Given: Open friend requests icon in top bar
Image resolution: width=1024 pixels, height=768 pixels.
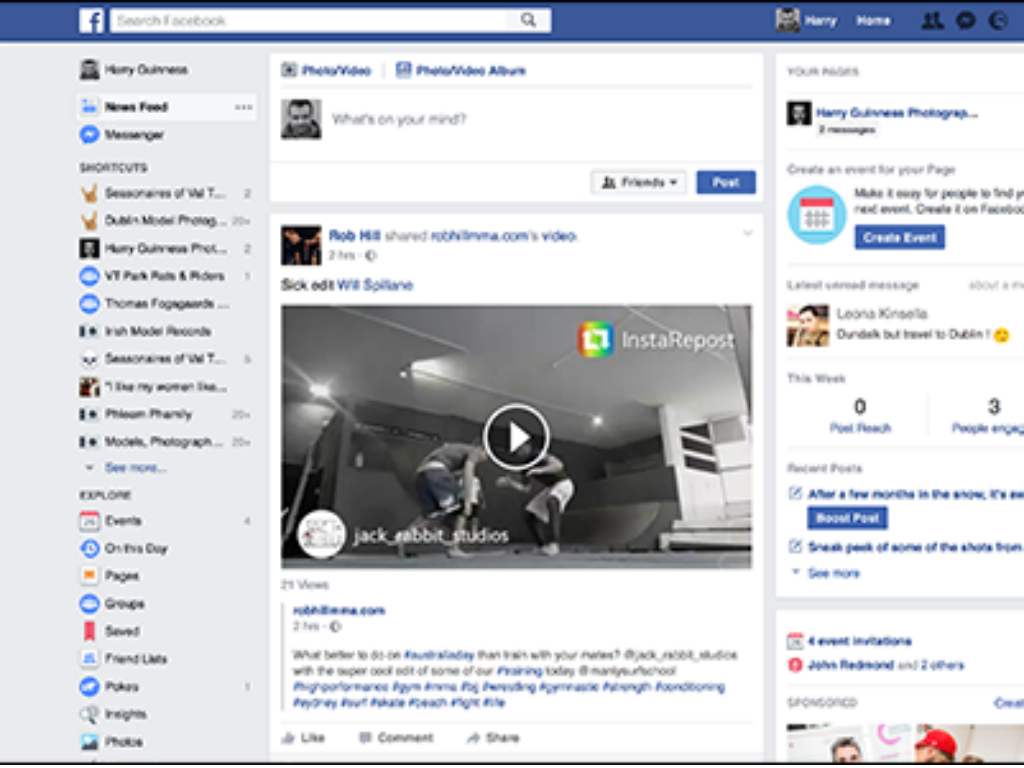Looking at the screenshot, I should [x=932, y=20].
